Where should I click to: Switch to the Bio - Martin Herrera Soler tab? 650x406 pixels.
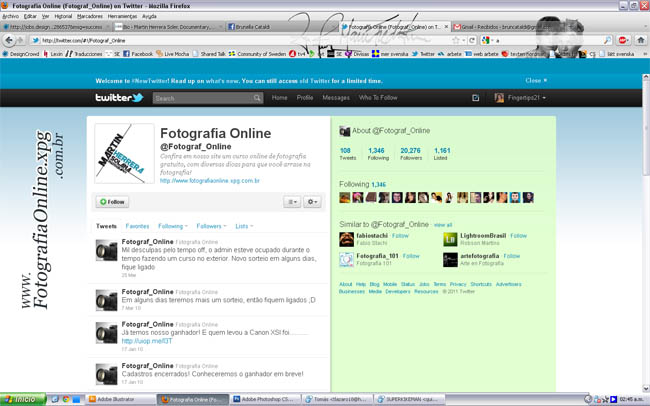[168, 27]
